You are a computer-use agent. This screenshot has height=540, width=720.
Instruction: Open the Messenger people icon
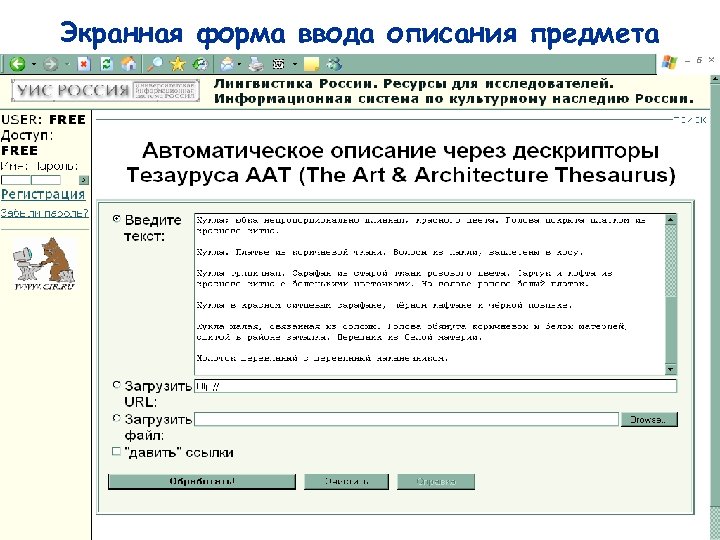coord(334,64)
